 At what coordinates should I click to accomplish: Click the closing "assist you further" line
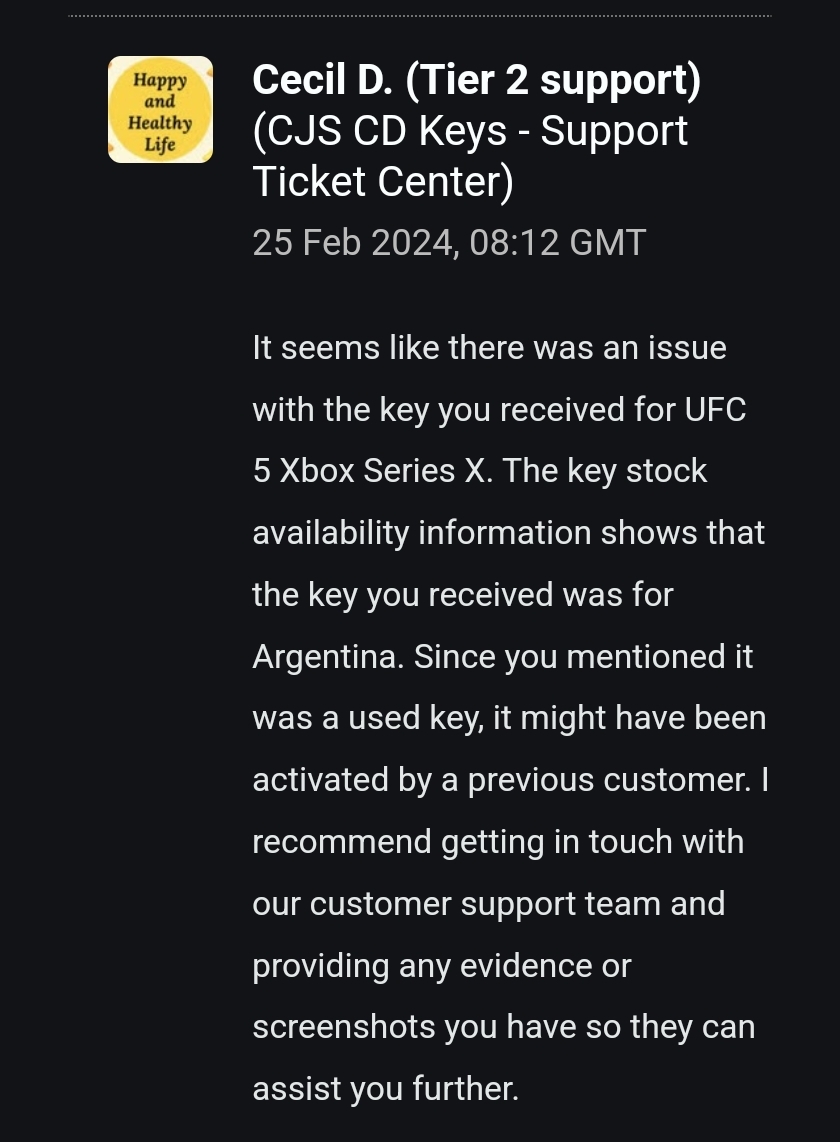coord(385,1088)
